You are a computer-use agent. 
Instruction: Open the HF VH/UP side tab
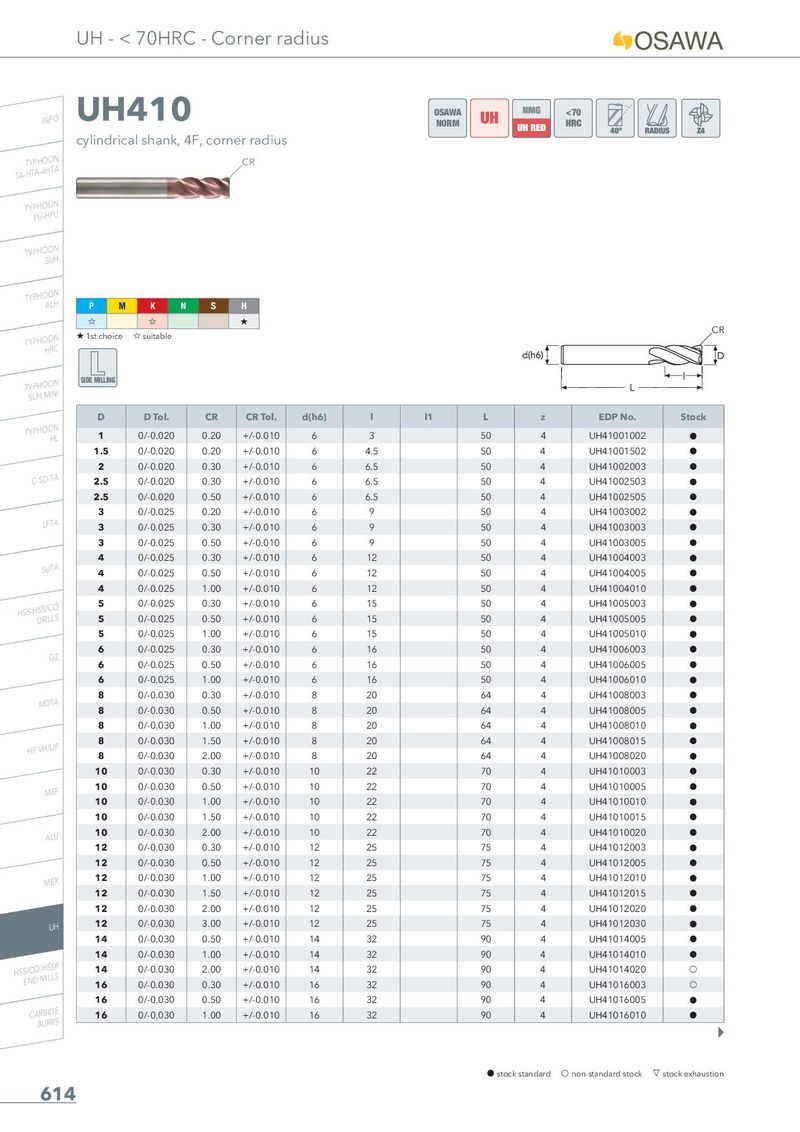pyautogui.click(x=32, y=751)
